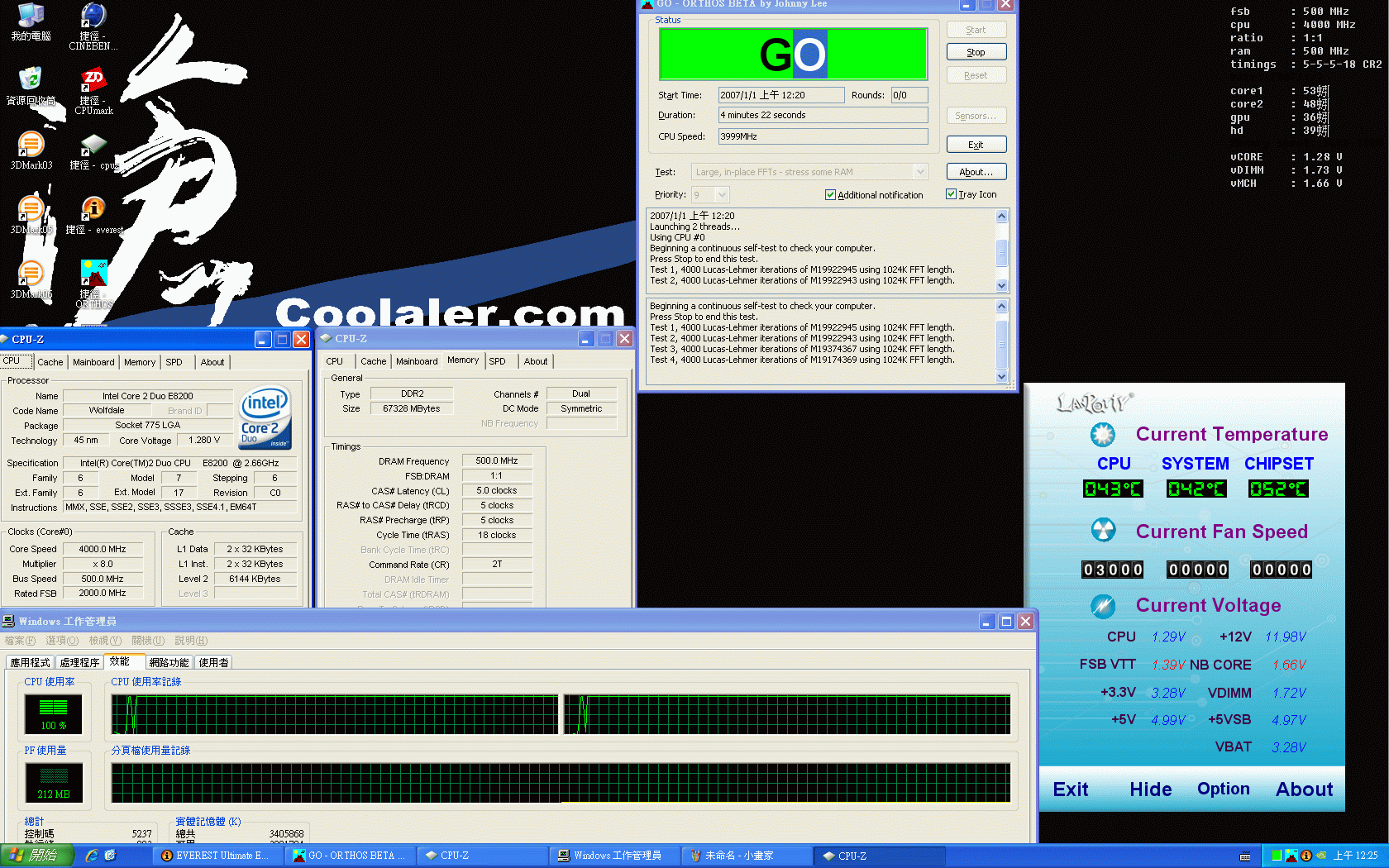Click the Everest tray icon in system tray
Image resolution: width=1389 pixels, height=868 pixels.
coord(1306,856)
